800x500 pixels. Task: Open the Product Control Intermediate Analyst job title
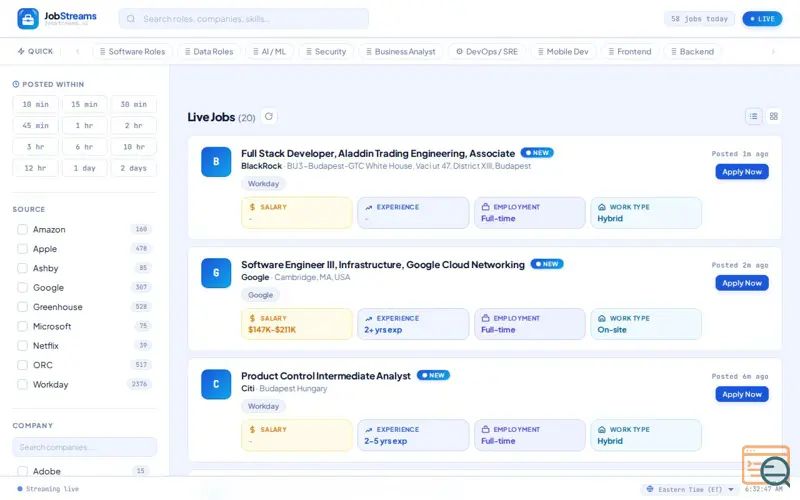pos(326,376)
